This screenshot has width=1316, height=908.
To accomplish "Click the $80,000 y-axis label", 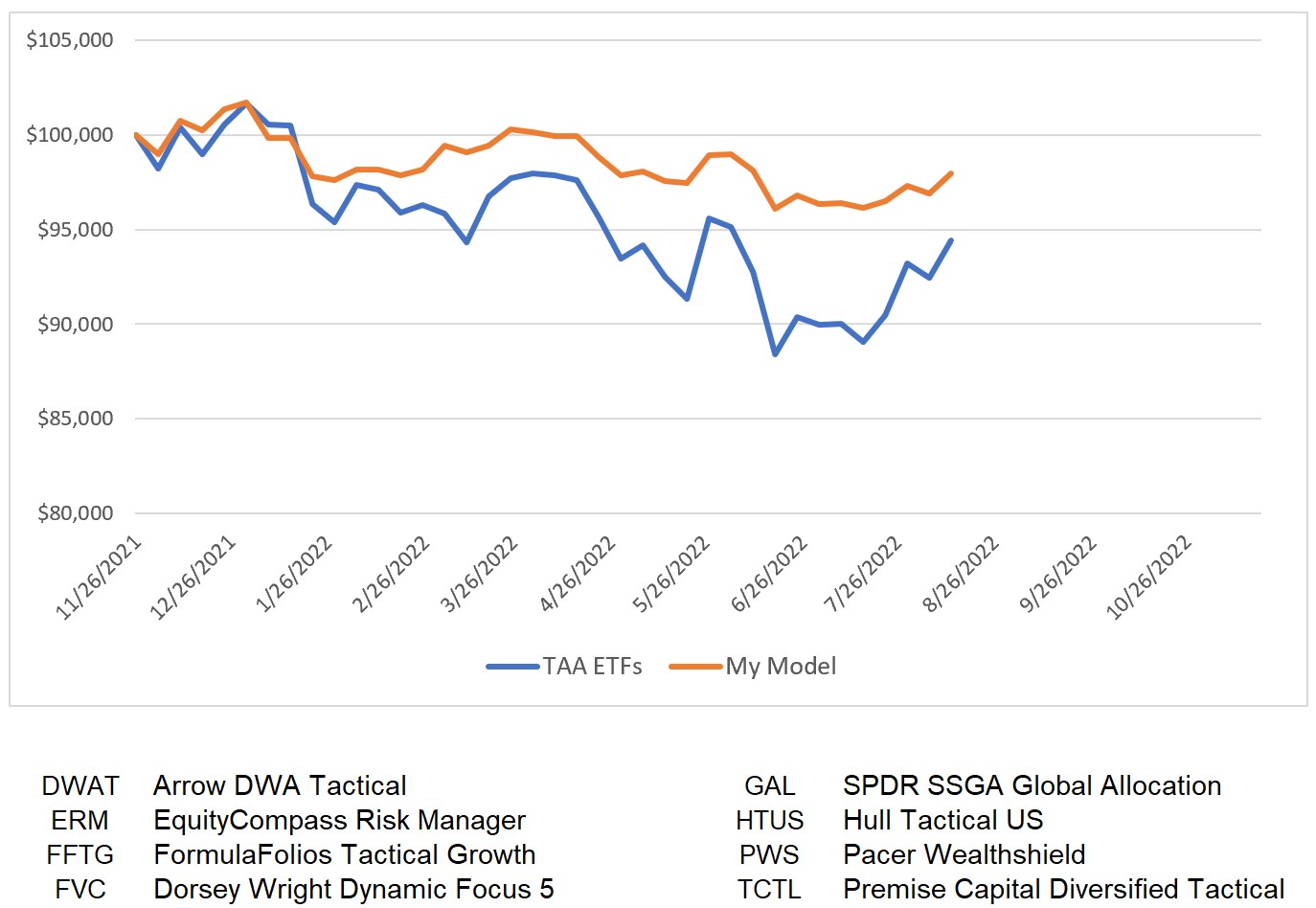I will point(75,513).
